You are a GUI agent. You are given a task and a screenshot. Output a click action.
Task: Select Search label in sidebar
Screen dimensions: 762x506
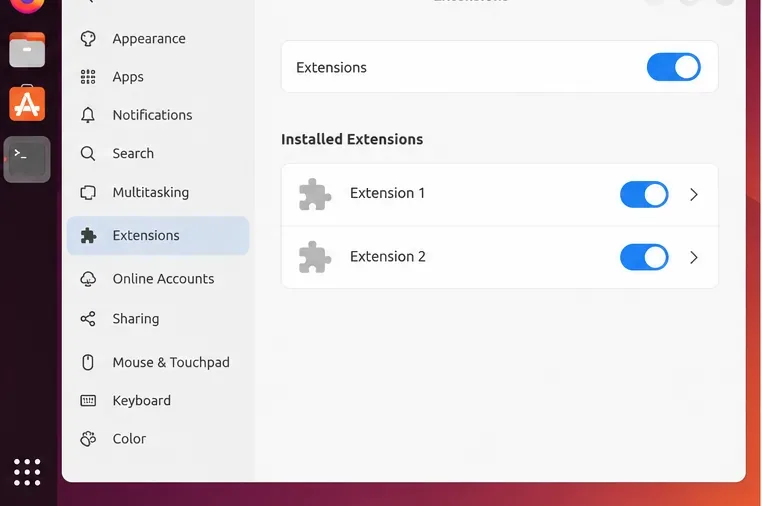pyautogui.click(x=133, y=154)
